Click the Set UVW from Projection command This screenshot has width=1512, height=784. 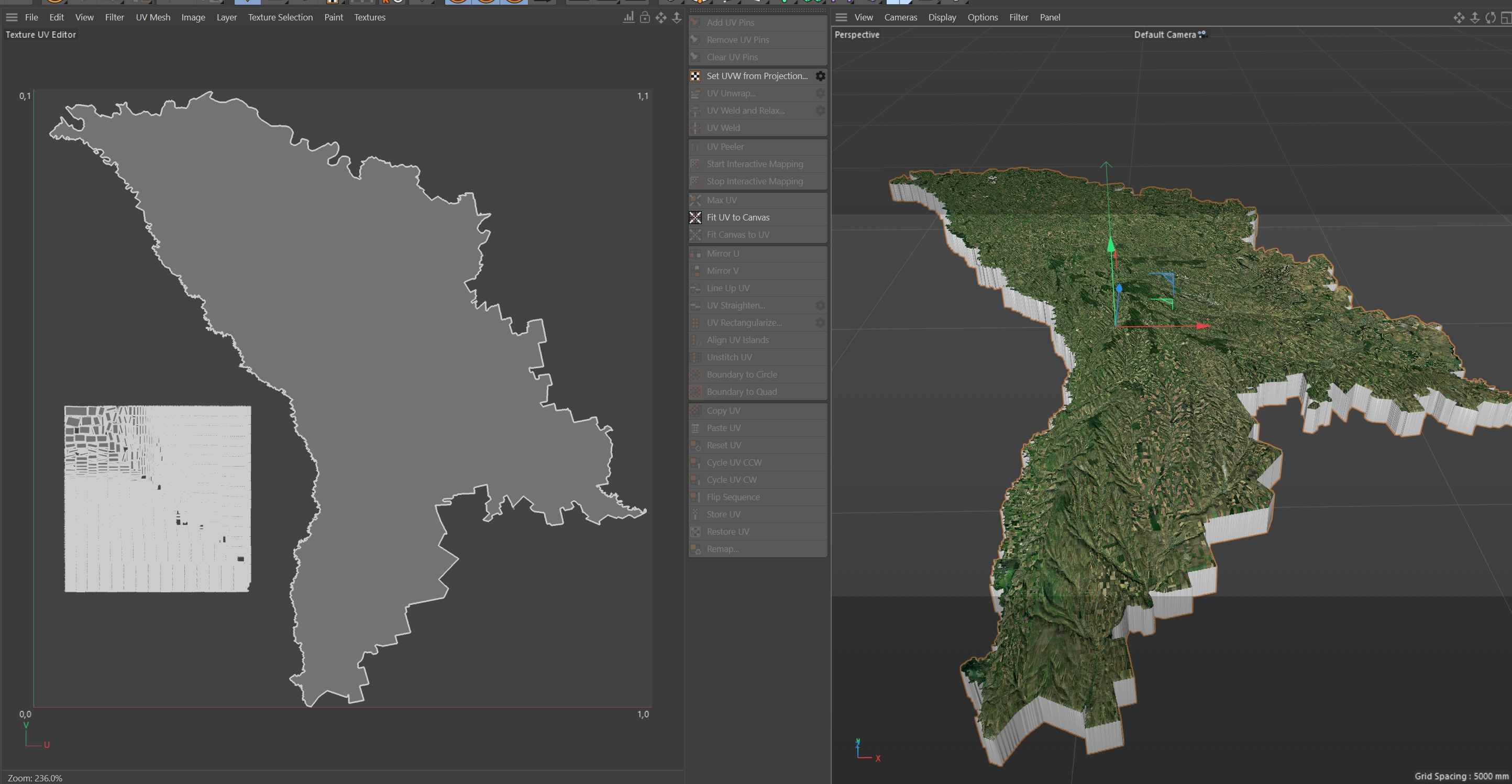(757, 76)
